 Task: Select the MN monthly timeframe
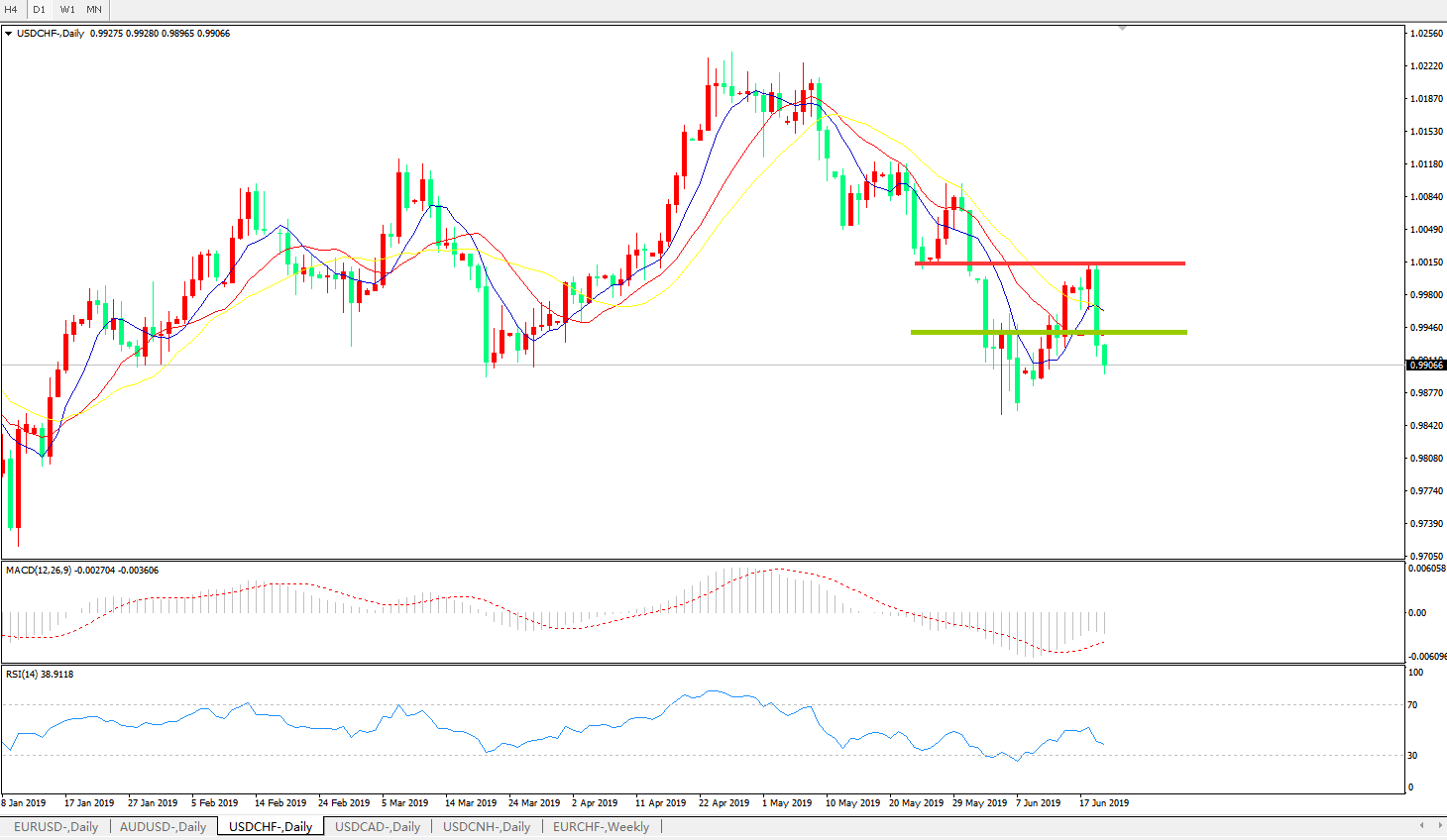click(94, 9)
